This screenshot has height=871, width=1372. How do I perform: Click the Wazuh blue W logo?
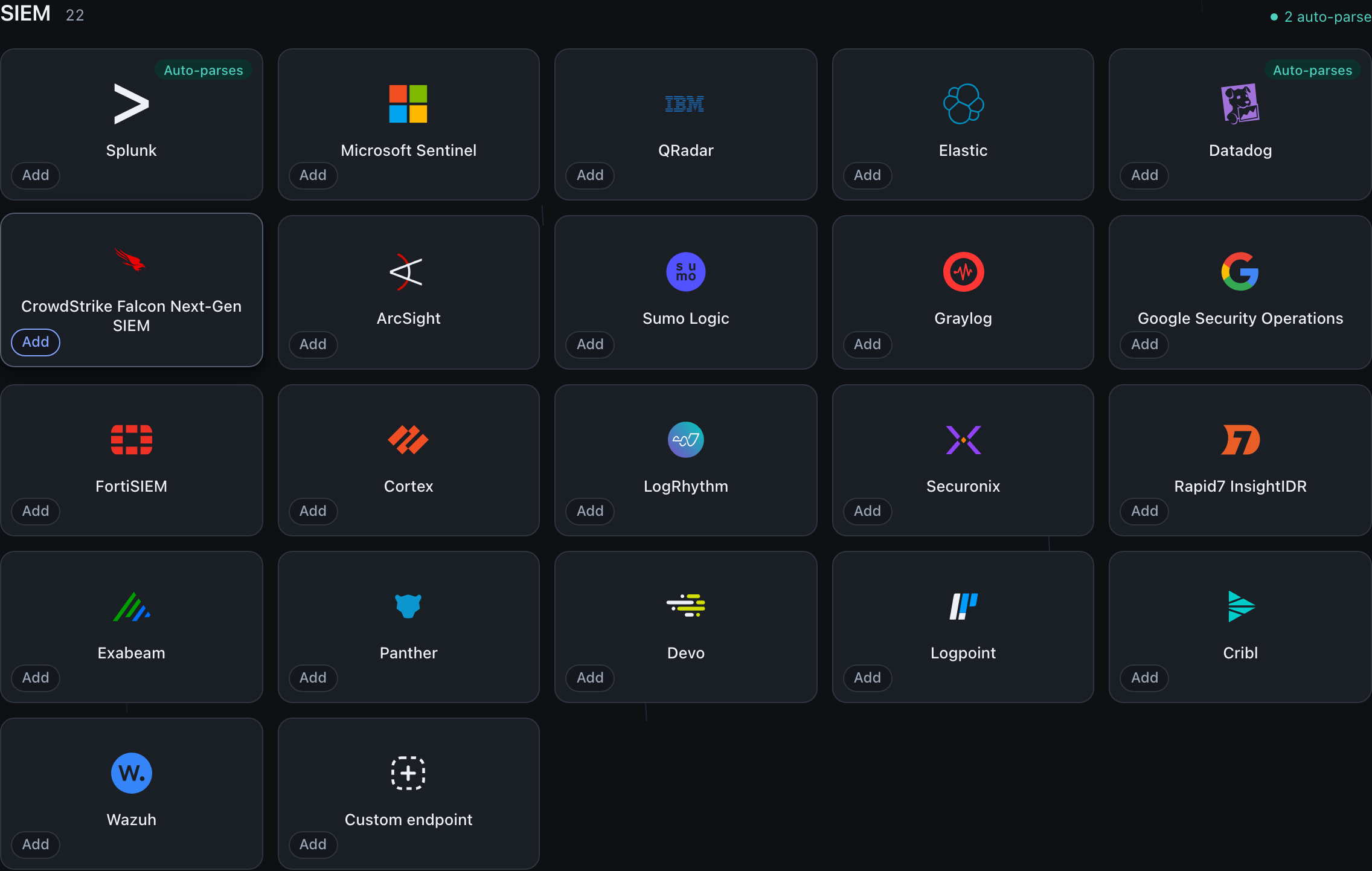[x=131, y=773]
